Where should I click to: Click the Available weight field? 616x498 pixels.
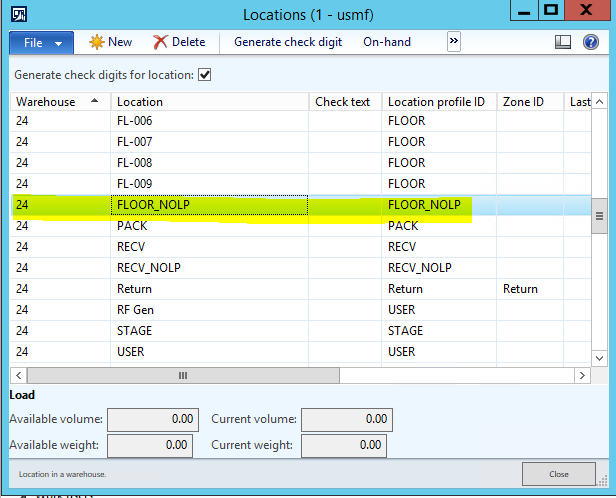(x=150, y=445)
